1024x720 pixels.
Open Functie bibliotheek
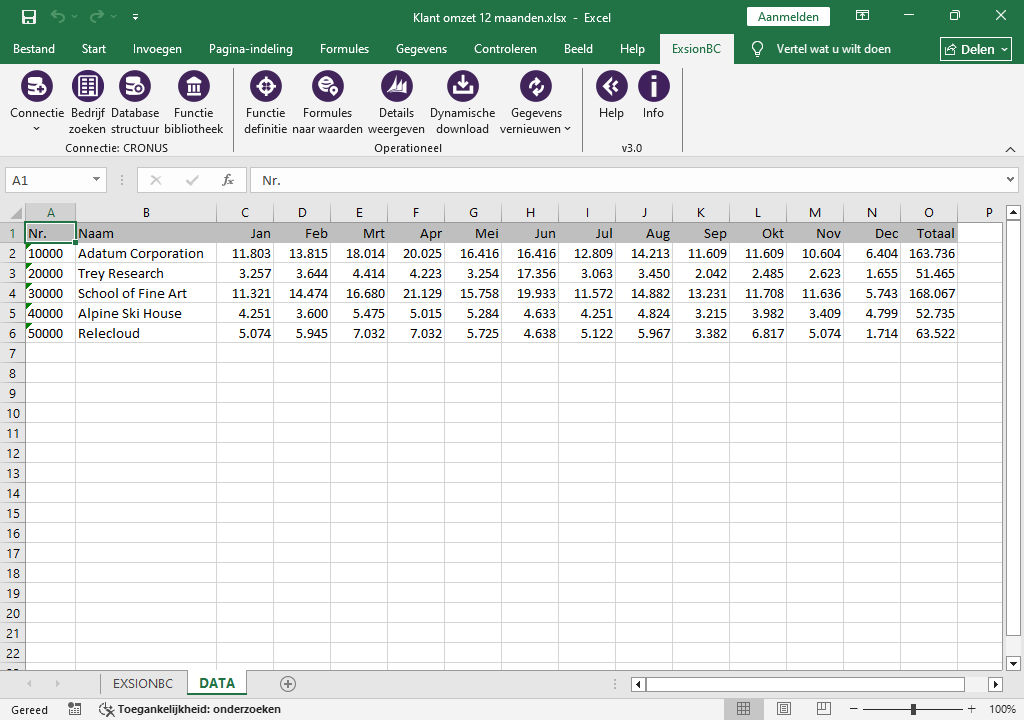[x=193, y=86]
